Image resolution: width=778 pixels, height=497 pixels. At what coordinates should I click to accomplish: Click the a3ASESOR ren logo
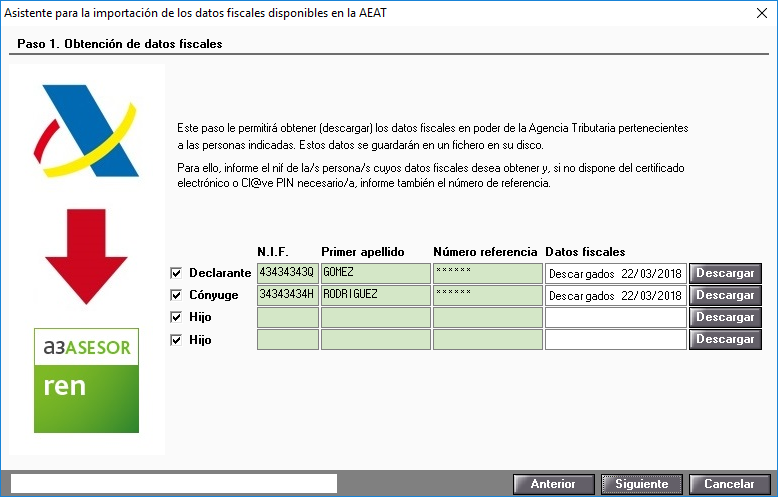(x=86, y=380)
